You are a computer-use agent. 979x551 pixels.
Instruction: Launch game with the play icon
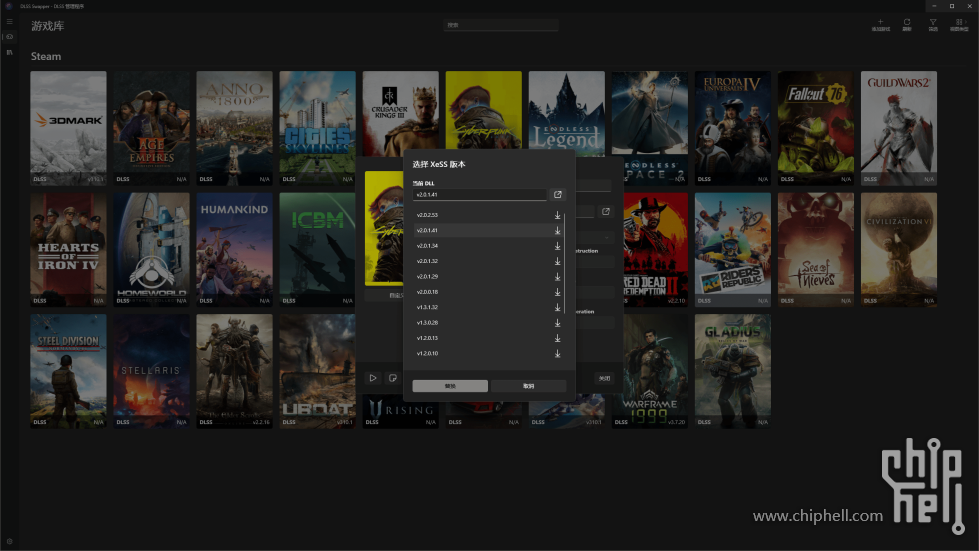click(373, 378)
